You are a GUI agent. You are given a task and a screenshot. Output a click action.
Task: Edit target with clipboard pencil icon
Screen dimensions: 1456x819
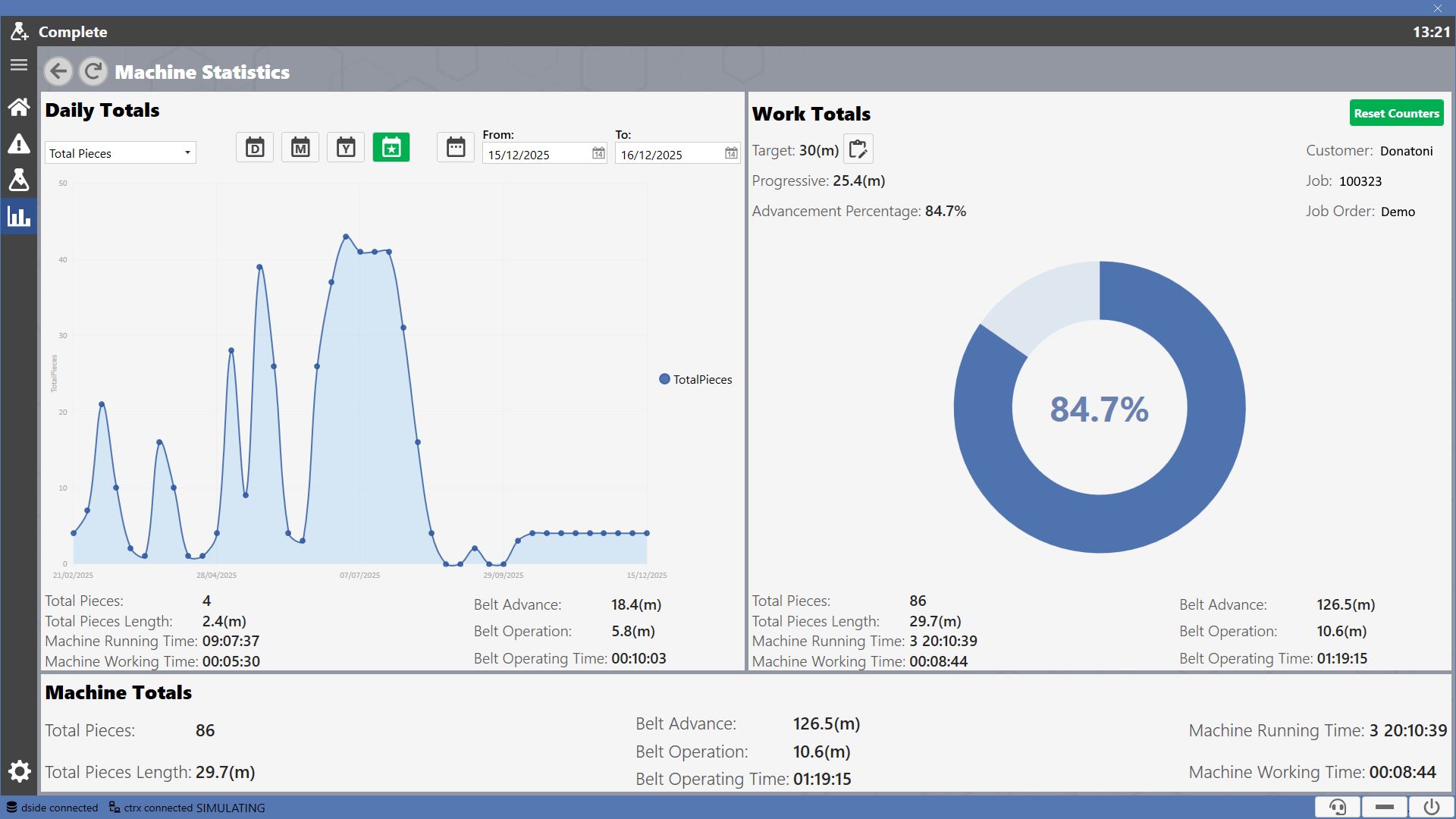click(858, 149)
